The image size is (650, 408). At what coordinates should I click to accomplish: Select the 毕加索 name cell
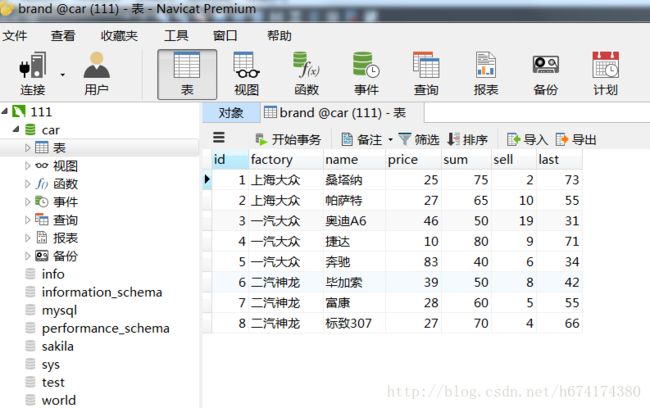click(x=354, y=282)
